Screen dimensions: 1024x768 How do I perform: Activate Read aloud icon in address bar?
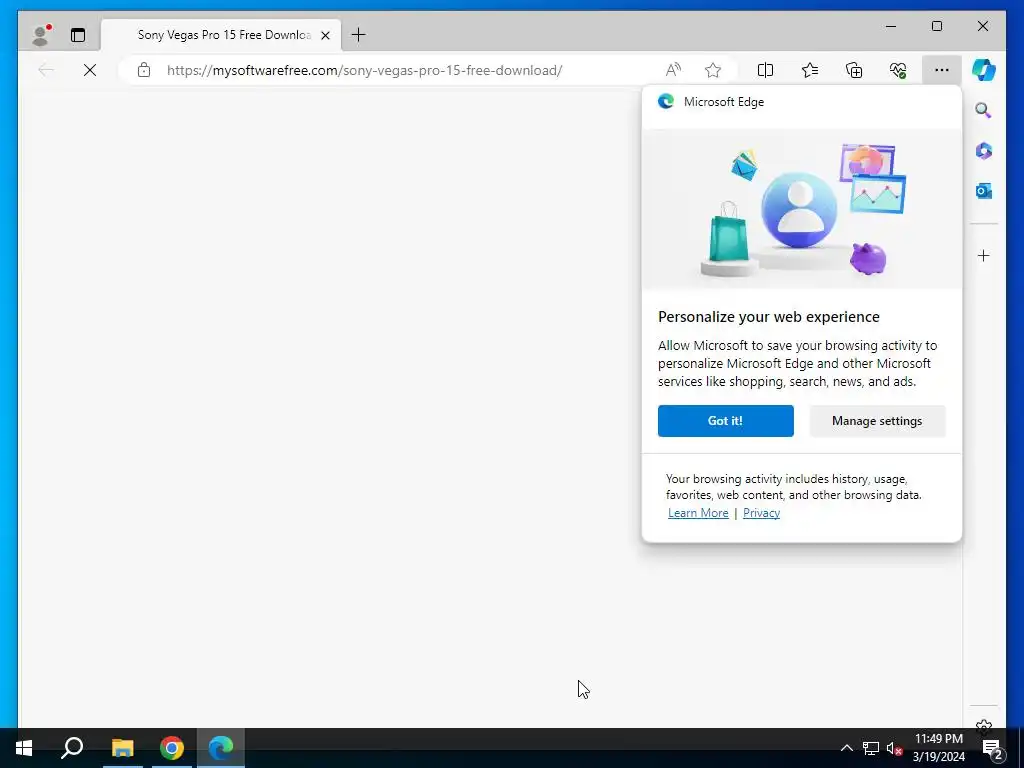673,70
